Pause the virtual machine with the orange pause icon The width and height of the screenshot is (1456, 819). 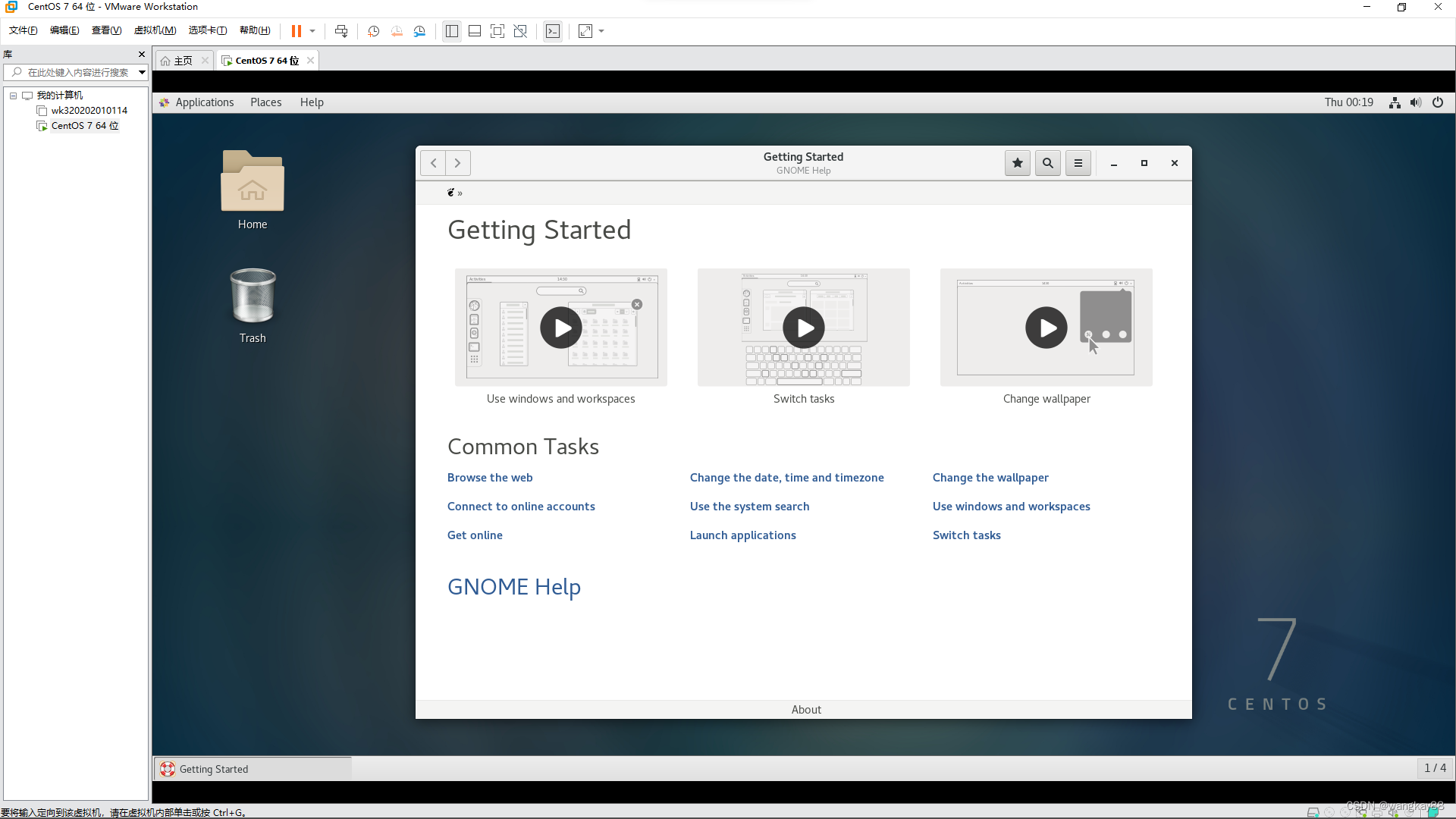296,31
